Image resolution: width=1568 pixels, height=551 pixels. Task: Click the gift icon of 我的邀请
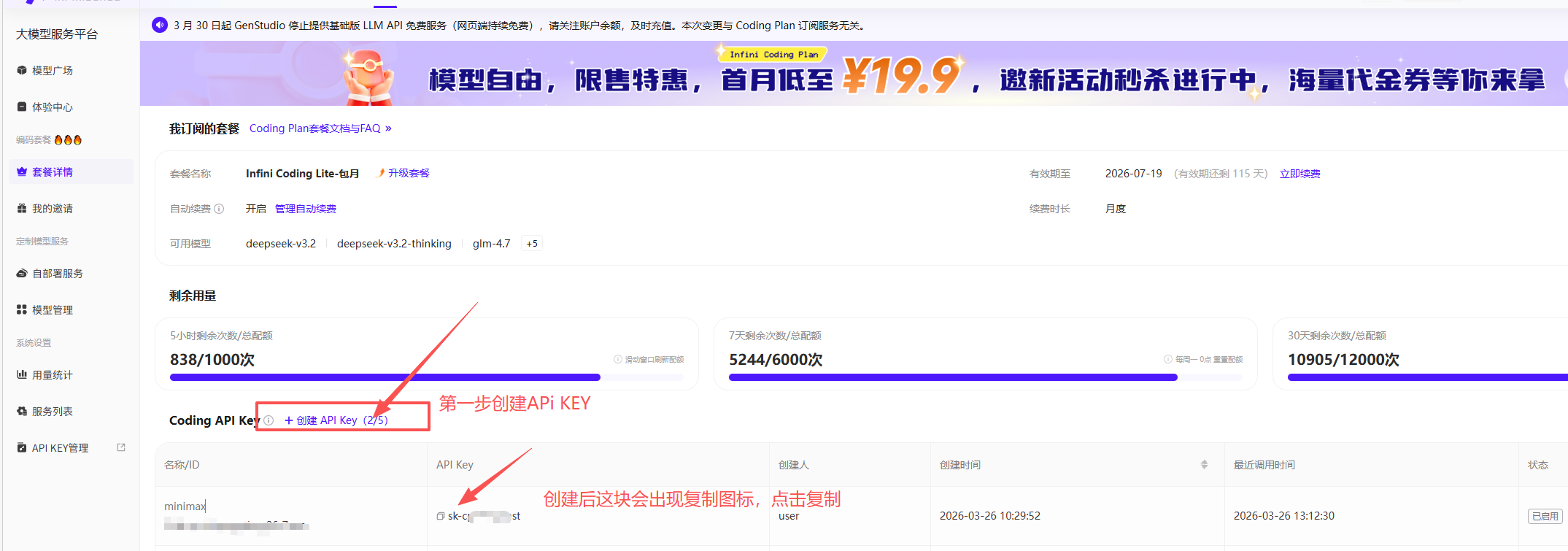22,209
